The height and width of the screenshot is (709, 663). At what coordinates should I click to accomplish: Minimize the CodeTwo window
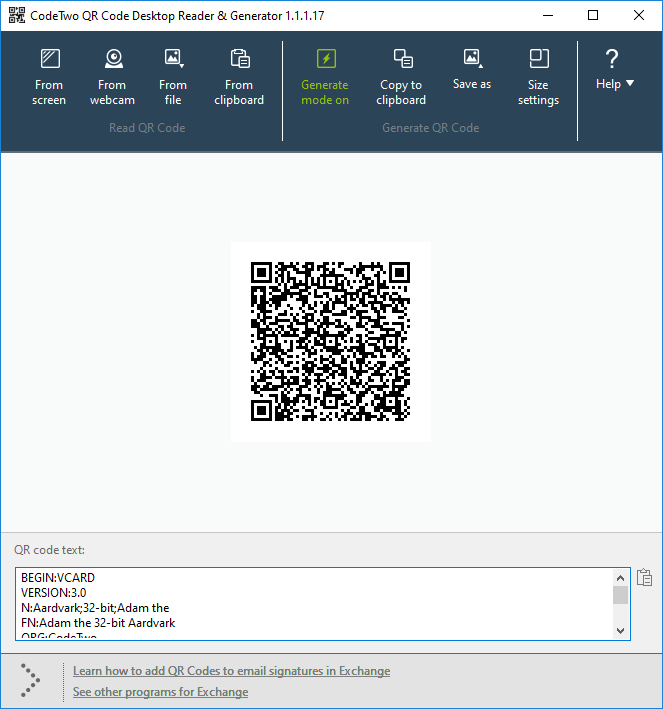(x=548, y=15)
